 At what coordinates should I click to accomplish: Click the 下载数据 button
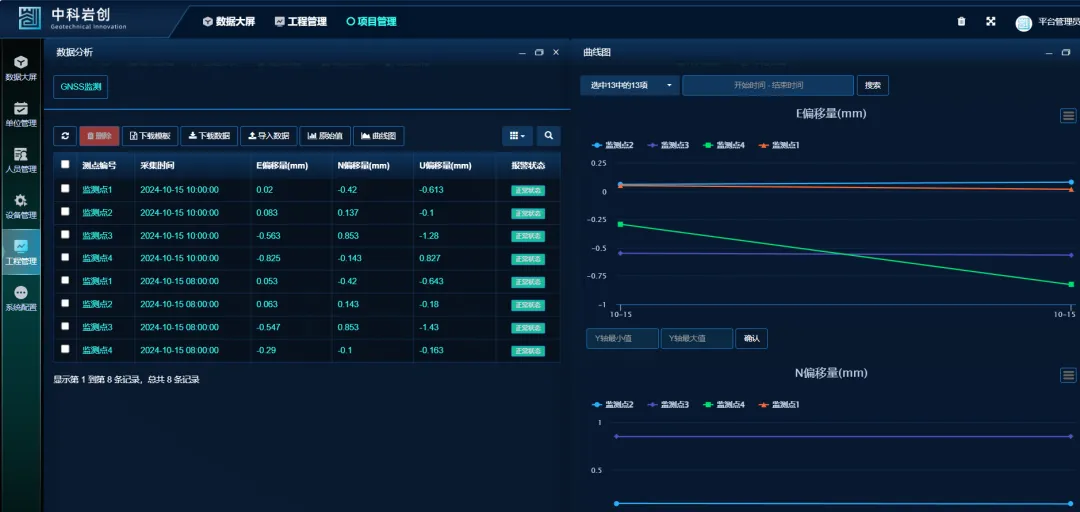tap(209, 136)
